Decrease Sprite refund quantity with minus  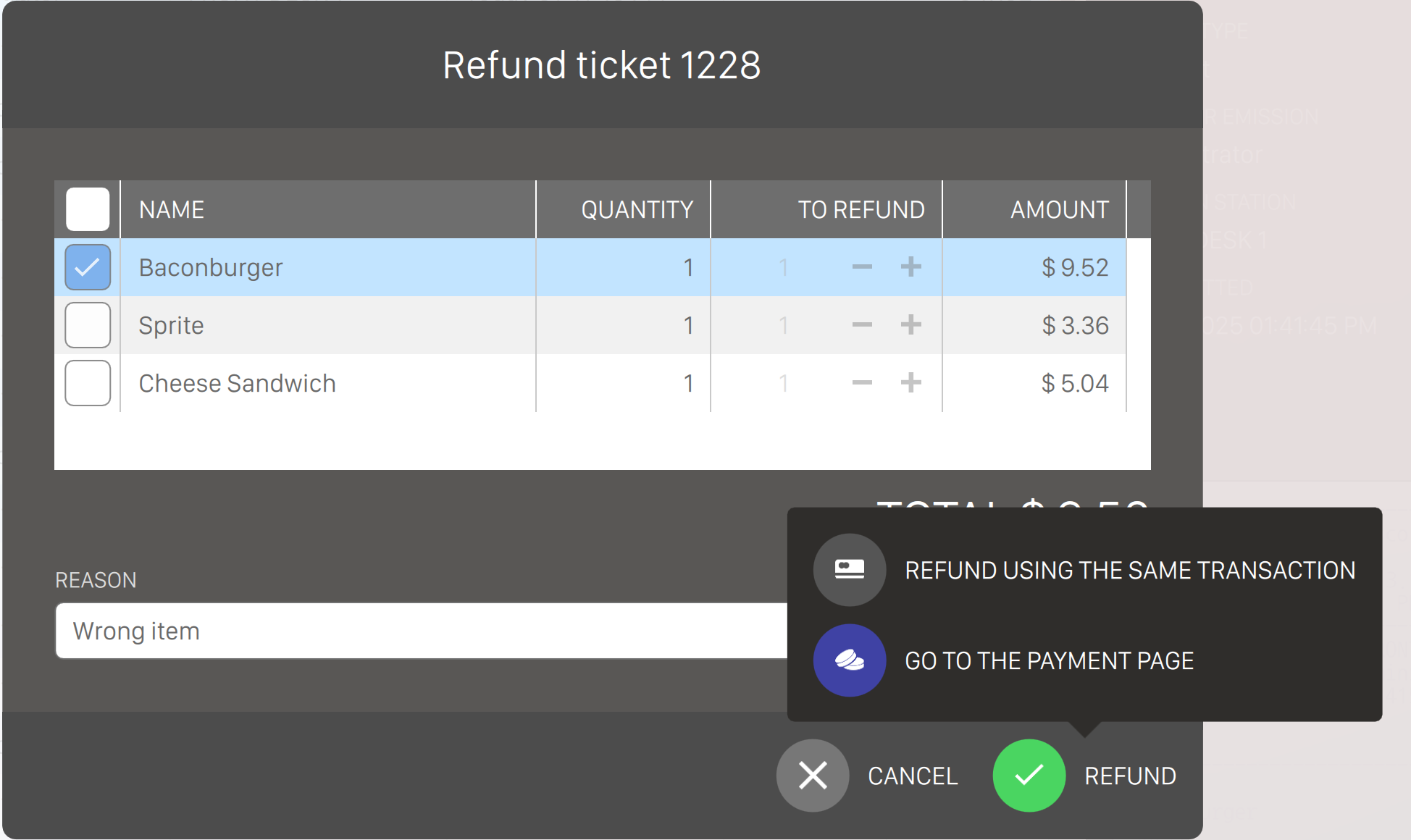click(x=862, y=325)
